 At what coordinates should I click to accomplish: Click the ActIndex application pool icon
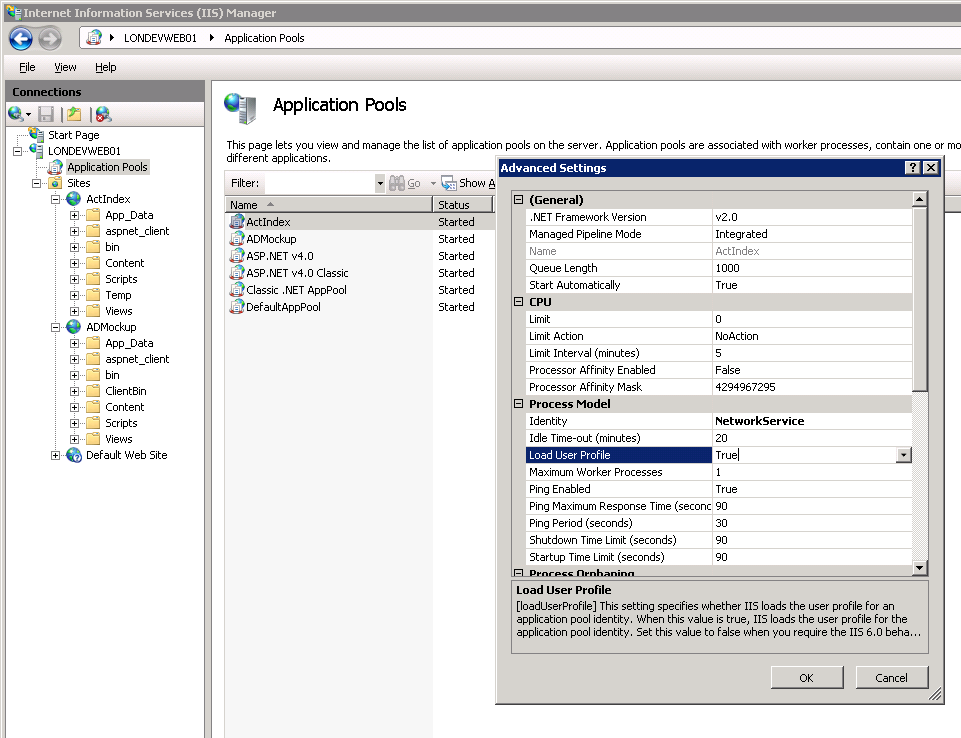coord(237,222)
